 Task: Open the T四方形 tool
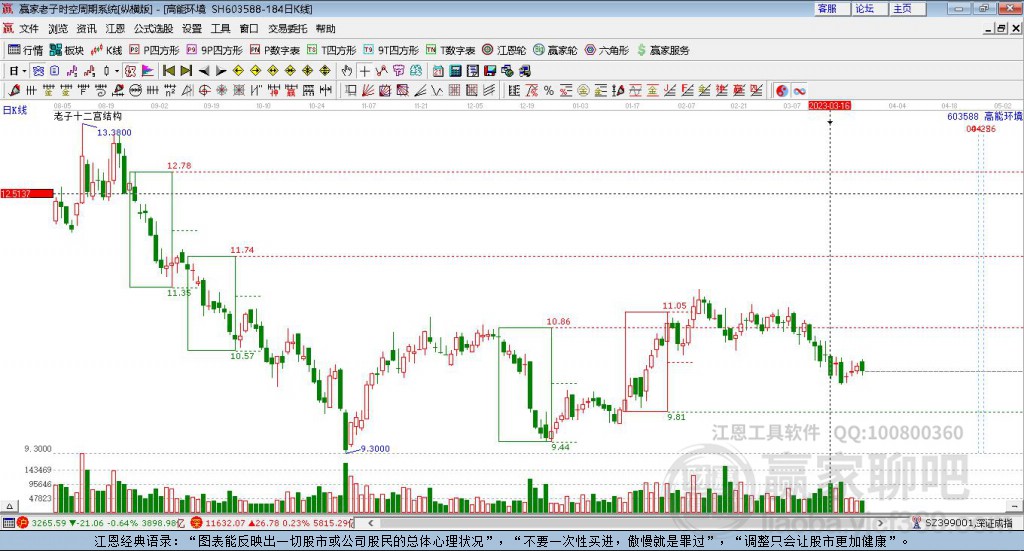coord(332,50)
